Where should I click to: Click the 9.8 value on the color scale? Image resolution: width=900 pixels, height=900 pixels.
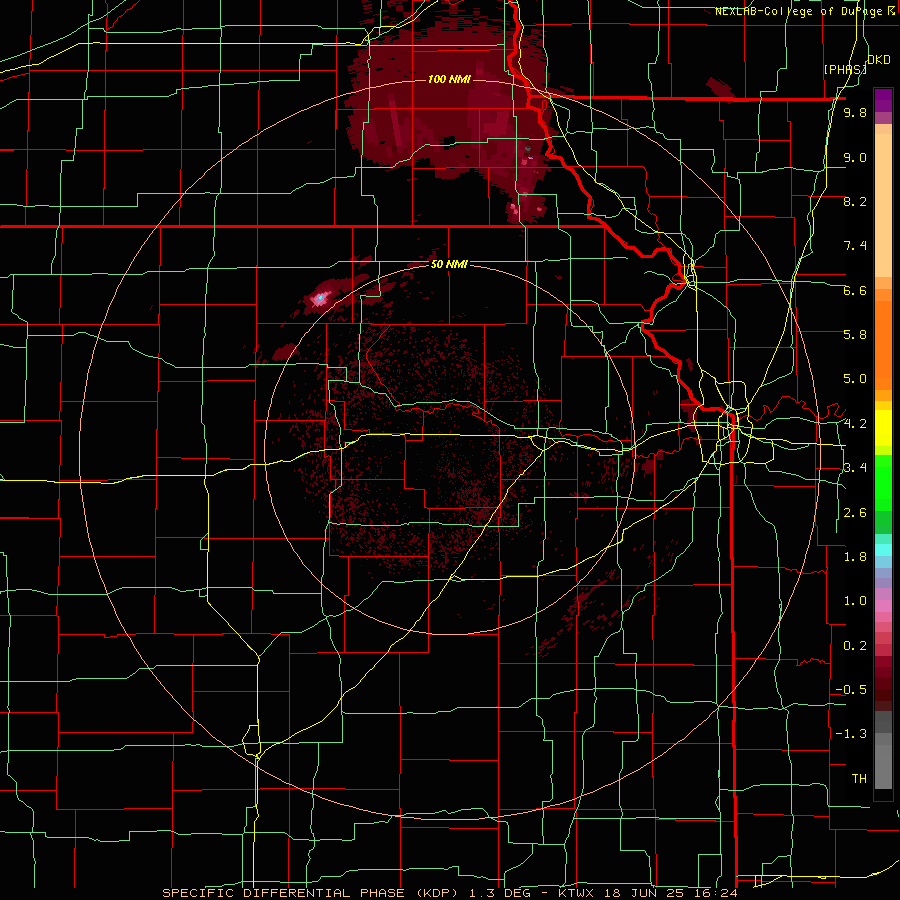click(x=855, y=113)
